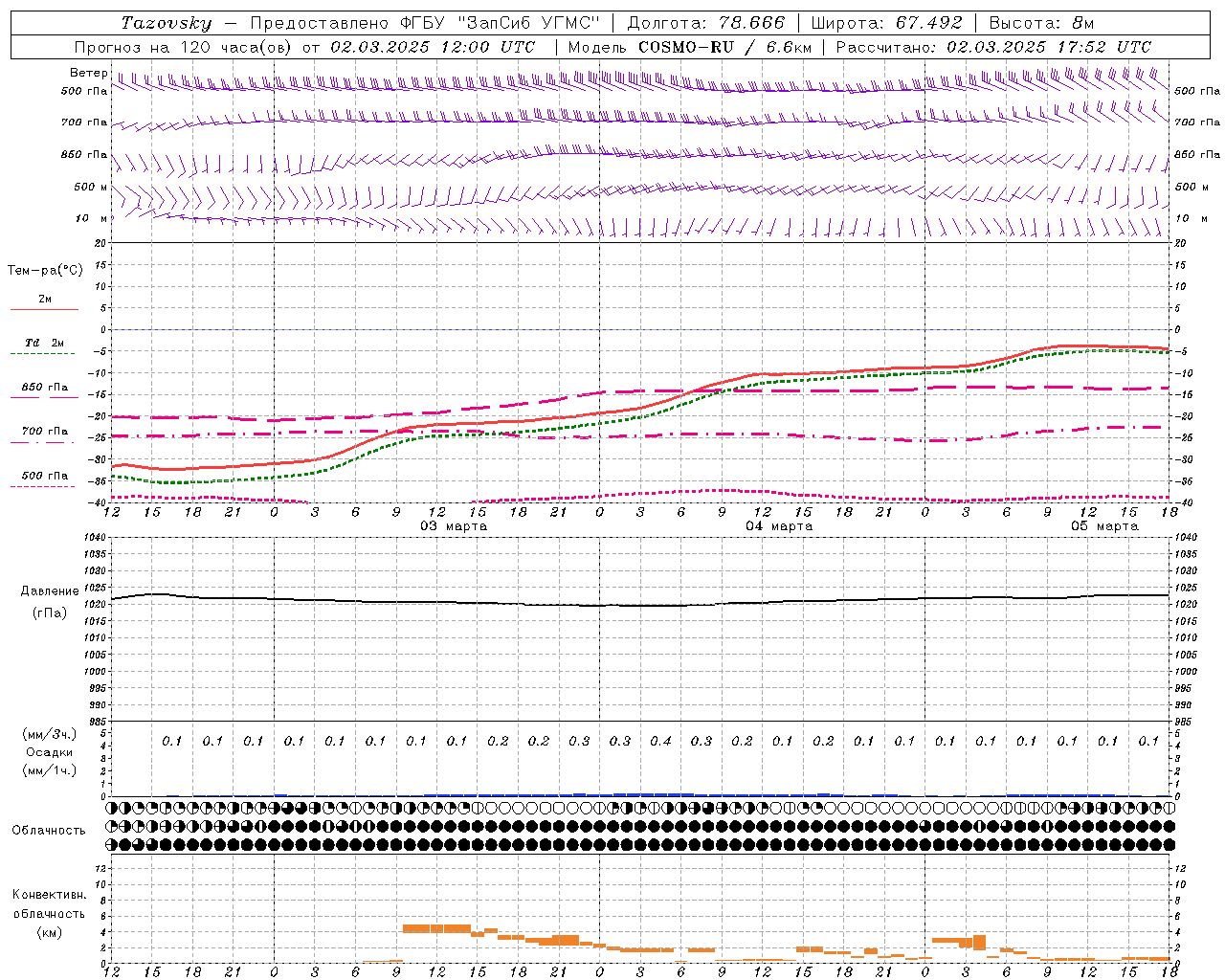Image resolution: width=1225 pixels, height=980 pixels.
Task: Click the 04 марта date label
Action: coord(779,526)
